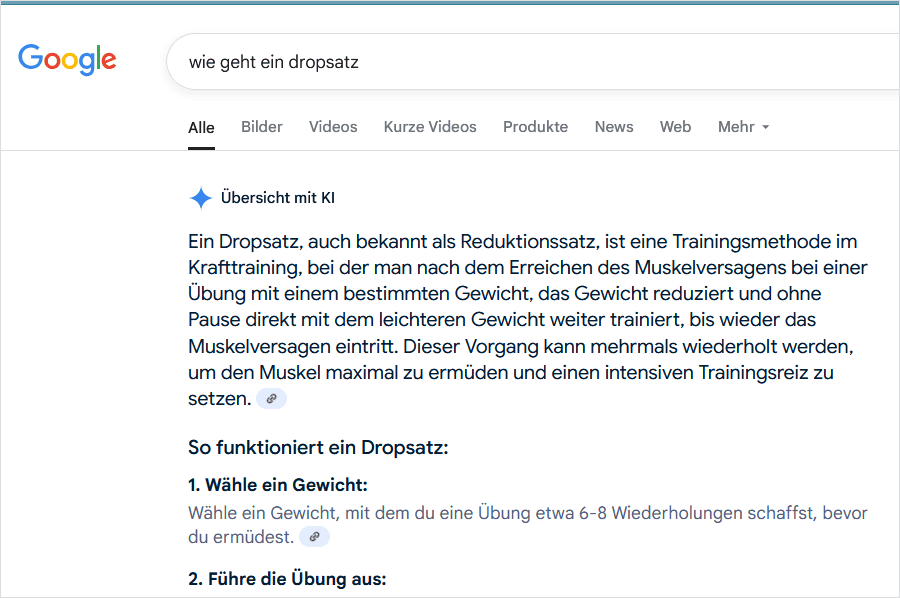The image size is (900, 598).
Task: Click the step '2. Führe die Übung aus:'
Action: [x=287, y=578]
